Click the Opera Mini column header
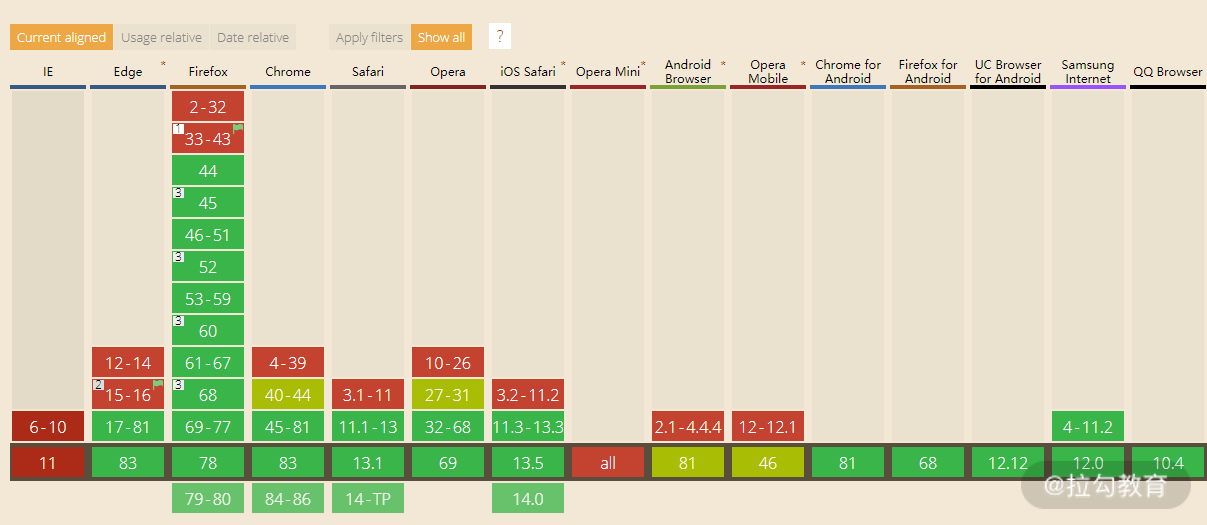1207x525 pixels. click(608, 72)
